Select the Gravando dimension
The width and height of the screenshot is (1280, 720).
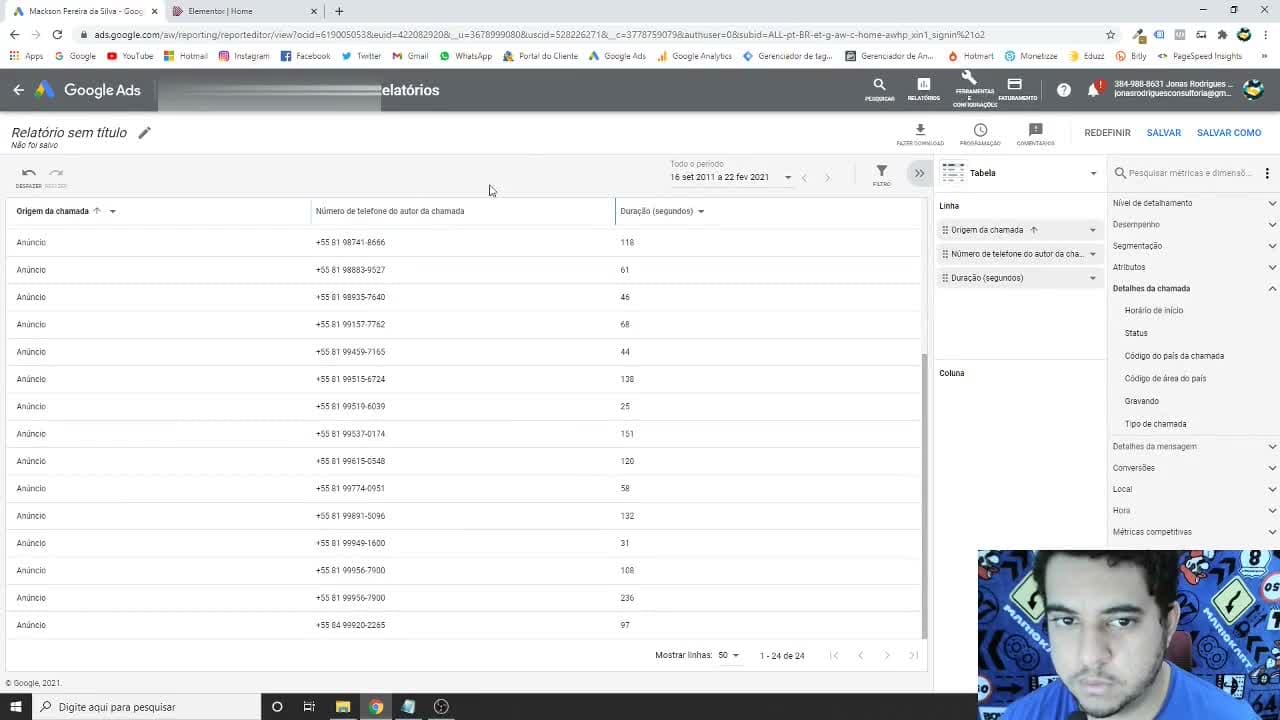tap(1141, 401)
